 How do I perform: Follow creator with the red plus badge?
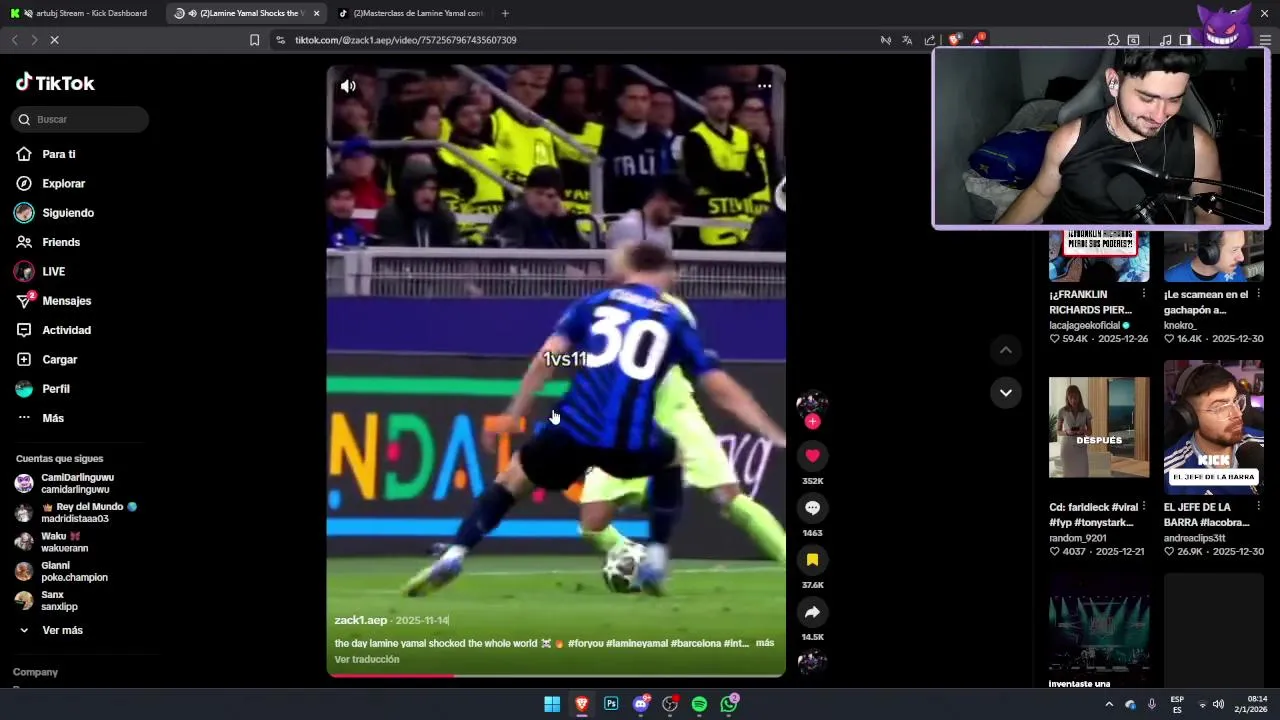812,422
